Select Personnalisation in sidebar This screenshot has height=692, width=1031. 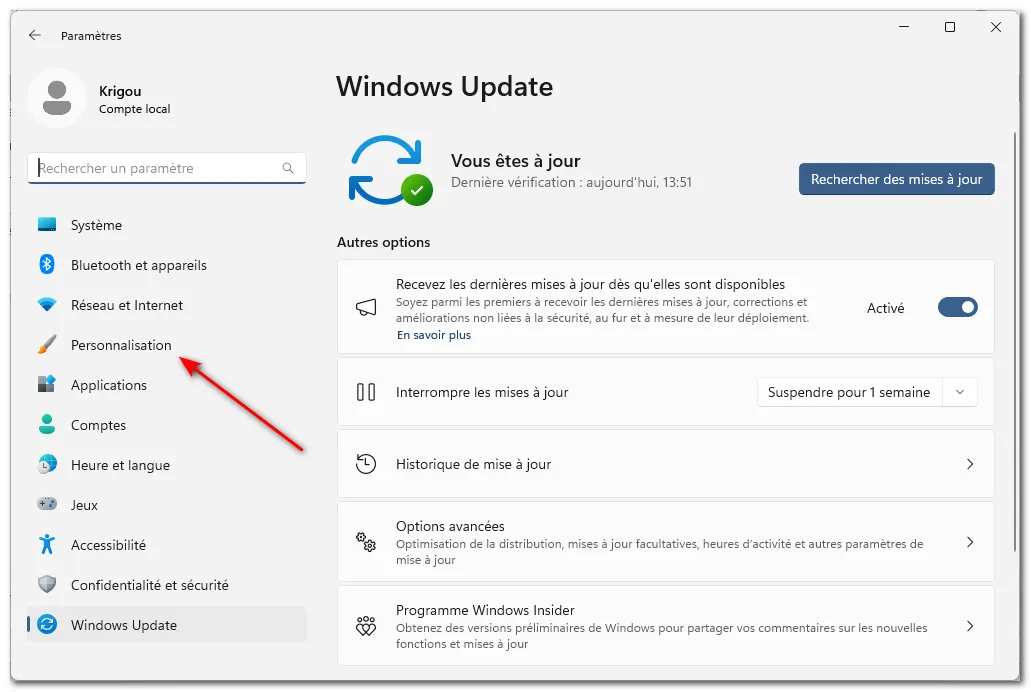click(167, 345)
